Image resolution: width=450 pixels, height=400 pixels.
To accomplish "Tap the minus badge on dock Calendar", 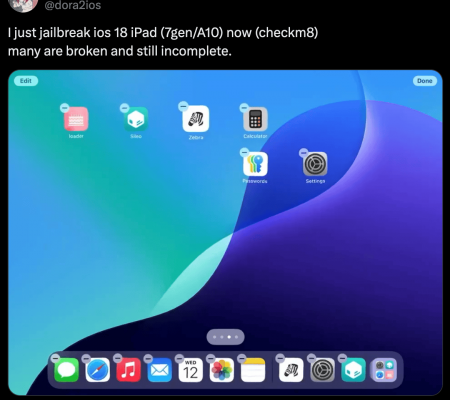I will (x=179, y=358).
